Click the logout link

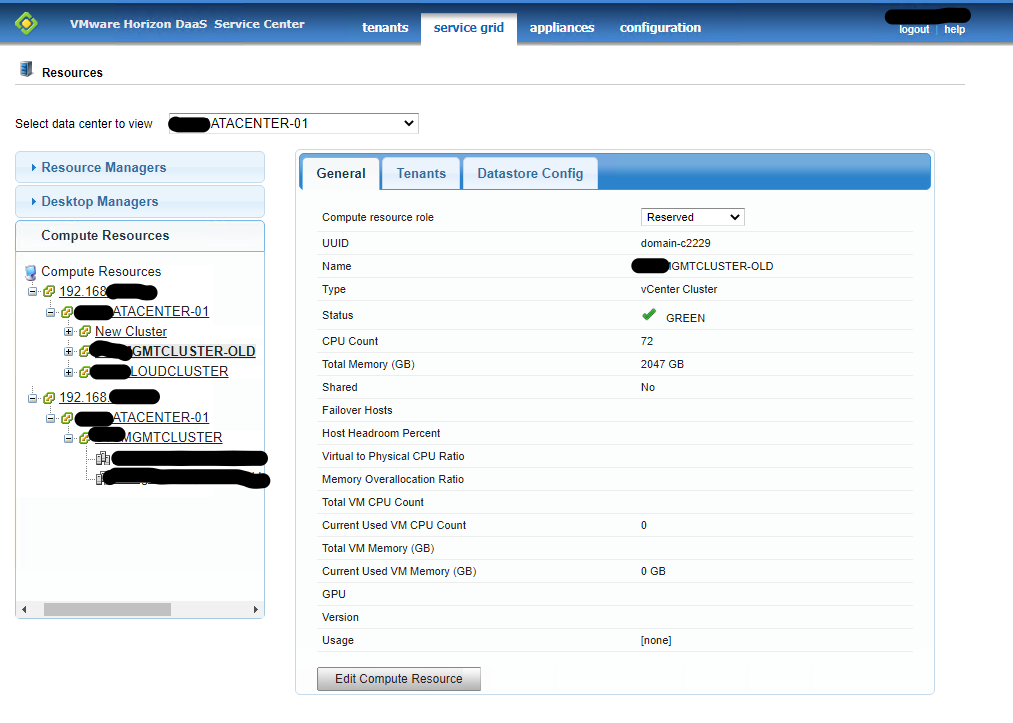[x=914, y=30]
